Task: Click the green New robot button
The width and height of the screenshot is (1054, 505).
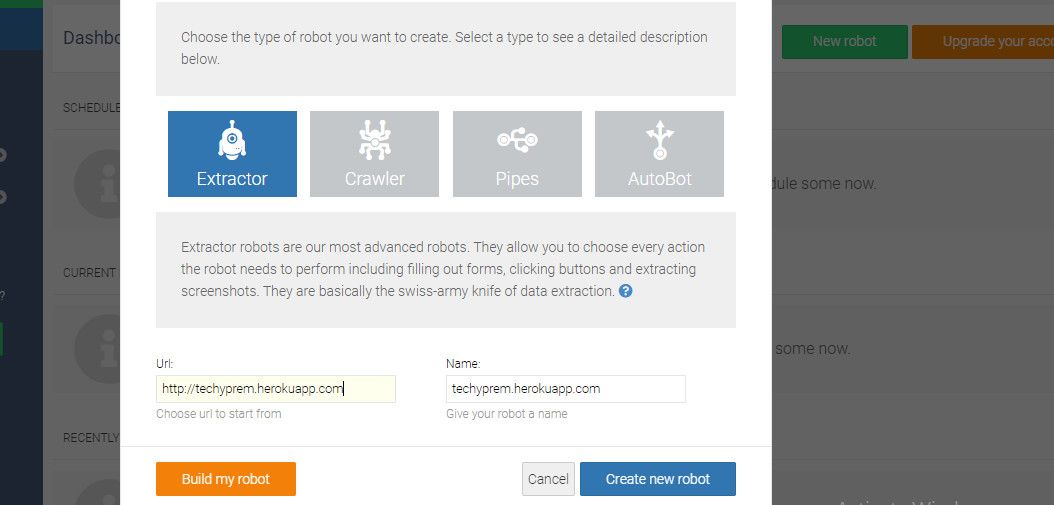Action: (x=844, y=42)
